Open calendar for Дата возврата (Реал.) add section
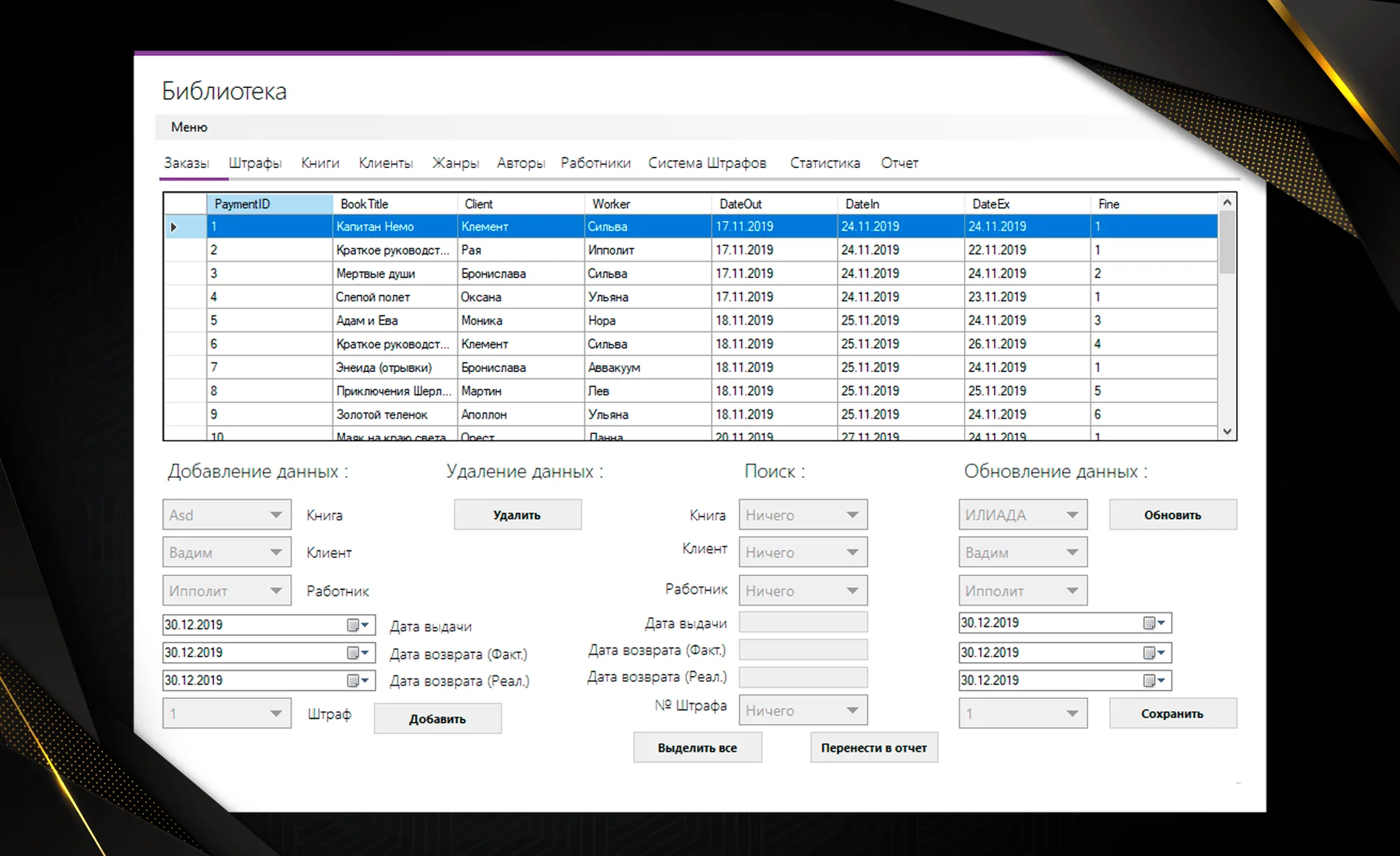 [359, 680]
